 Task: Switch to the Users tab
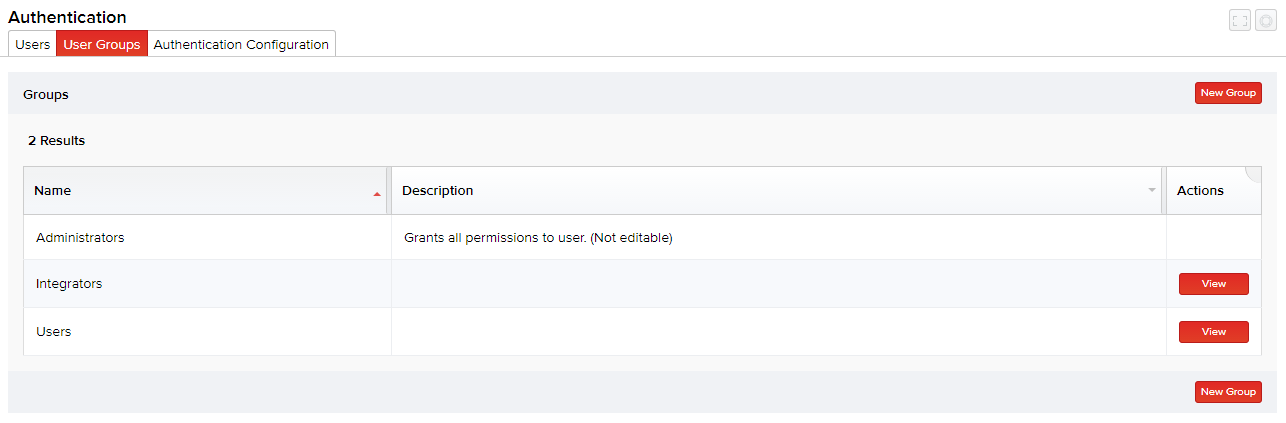tap(33, 44)
